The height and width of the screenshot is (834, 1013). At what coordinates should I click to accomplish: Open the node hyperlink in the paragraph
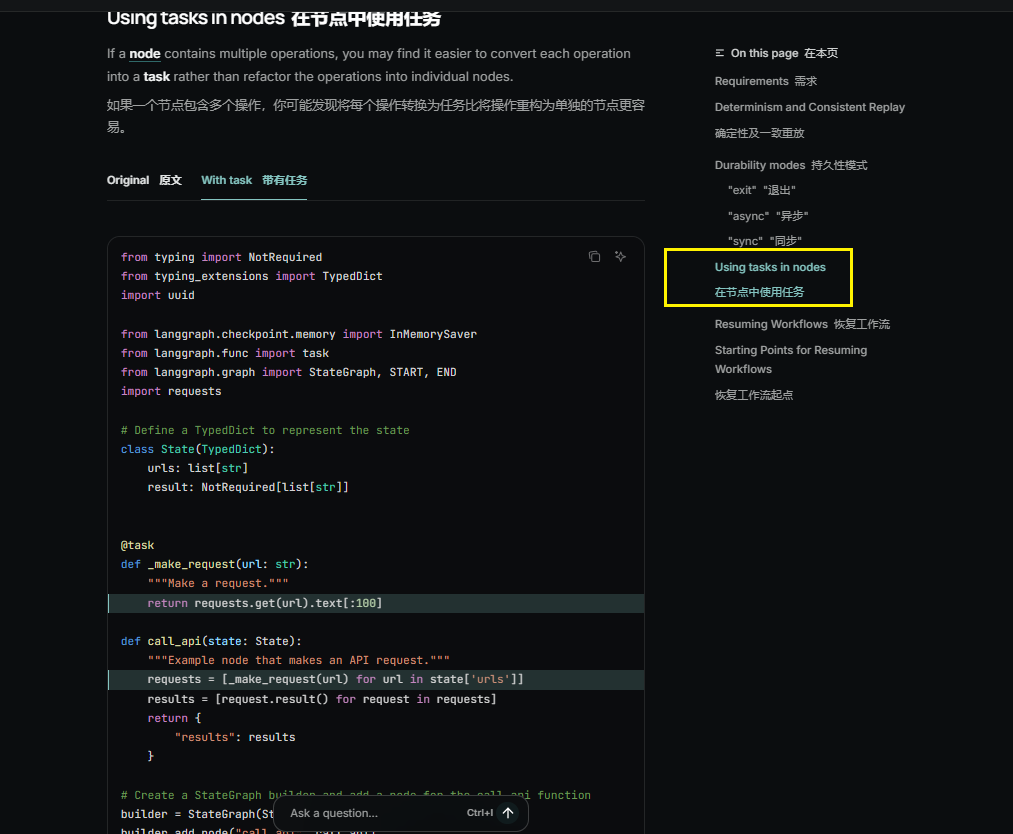click(x=145, y=54)
